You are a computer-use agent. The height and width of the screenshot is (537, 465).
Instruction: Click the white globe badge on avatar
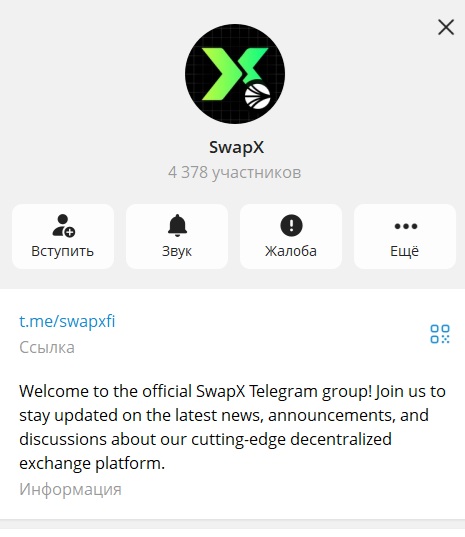pos(258,96)
